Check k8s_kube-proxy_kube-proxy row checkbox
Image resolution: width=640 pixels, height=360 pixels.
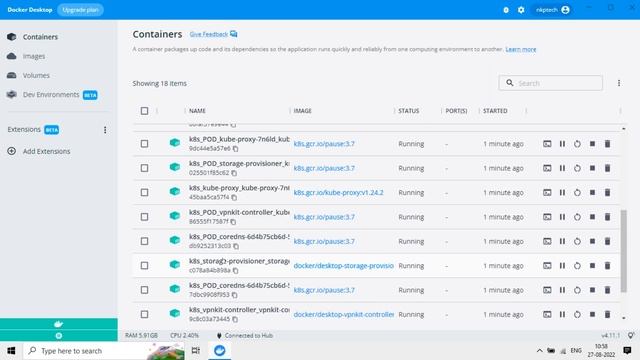click(x=144, y=192)
